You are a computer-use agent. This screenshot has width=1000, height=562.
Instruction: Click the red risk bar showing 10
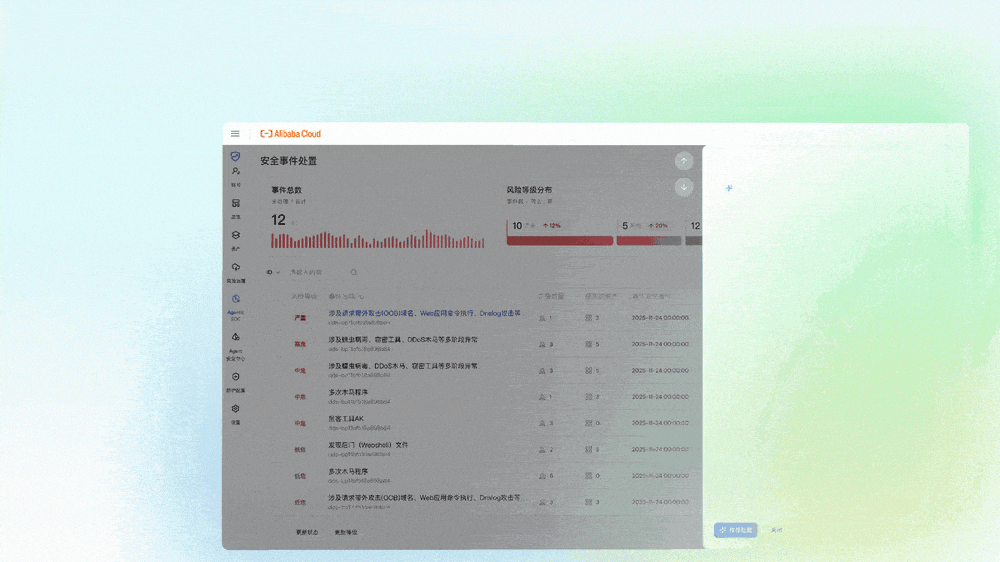point(560,241)
